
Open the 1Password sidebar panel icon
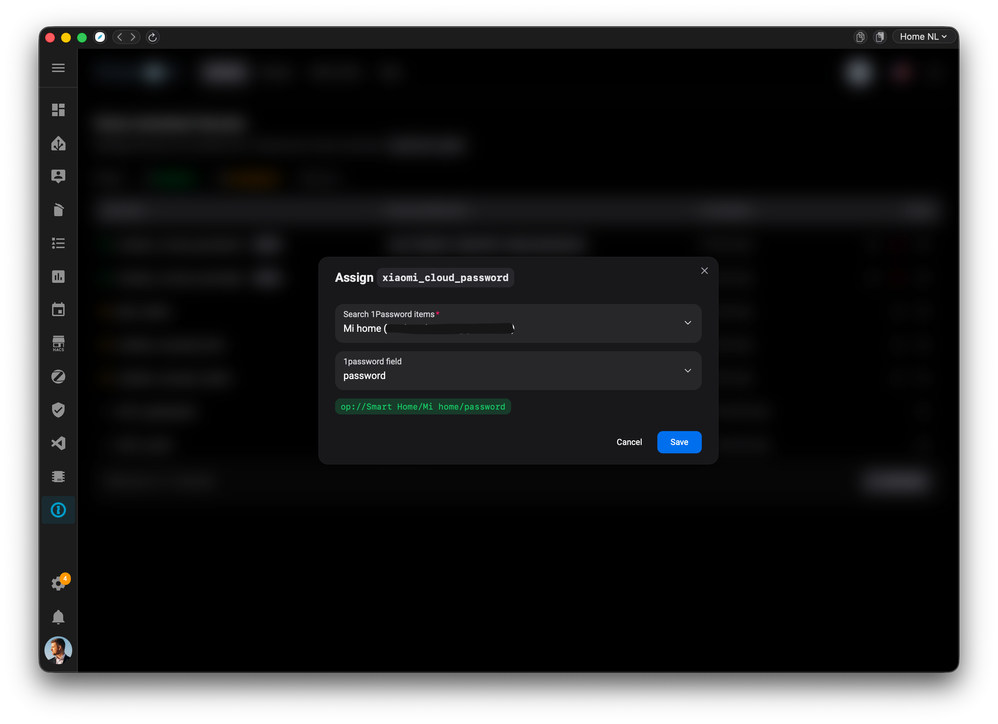(x=58, y=510)
